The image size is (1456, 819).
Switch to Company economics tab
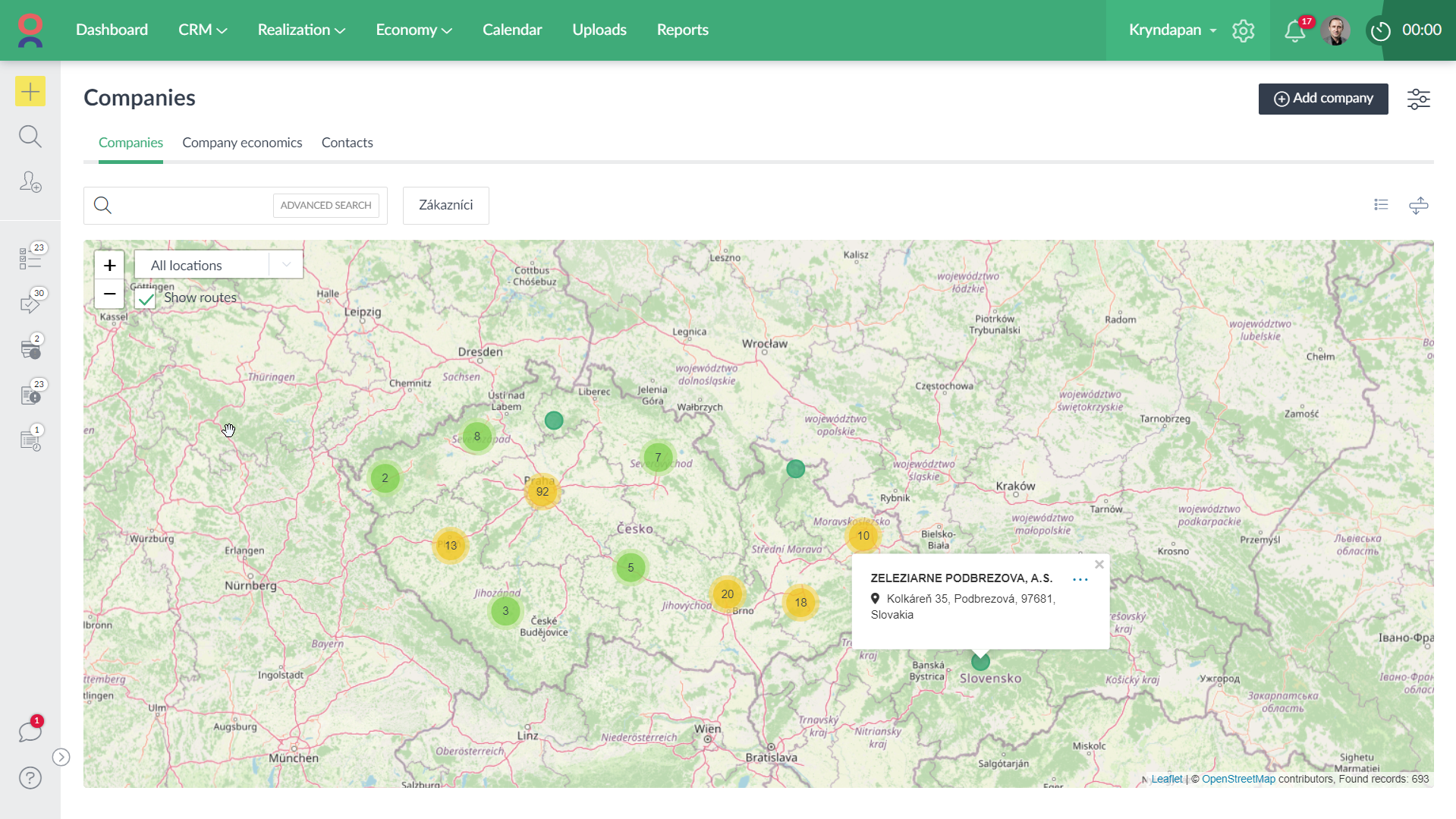[242, 143]
